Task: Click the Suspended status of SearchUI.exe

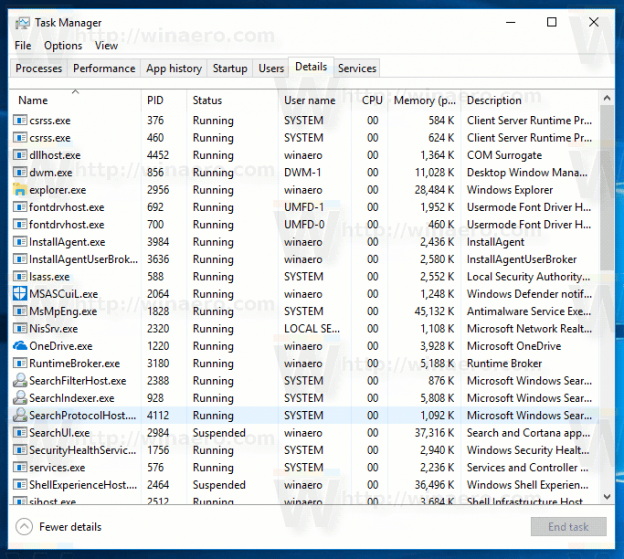Action: point(219,433)
